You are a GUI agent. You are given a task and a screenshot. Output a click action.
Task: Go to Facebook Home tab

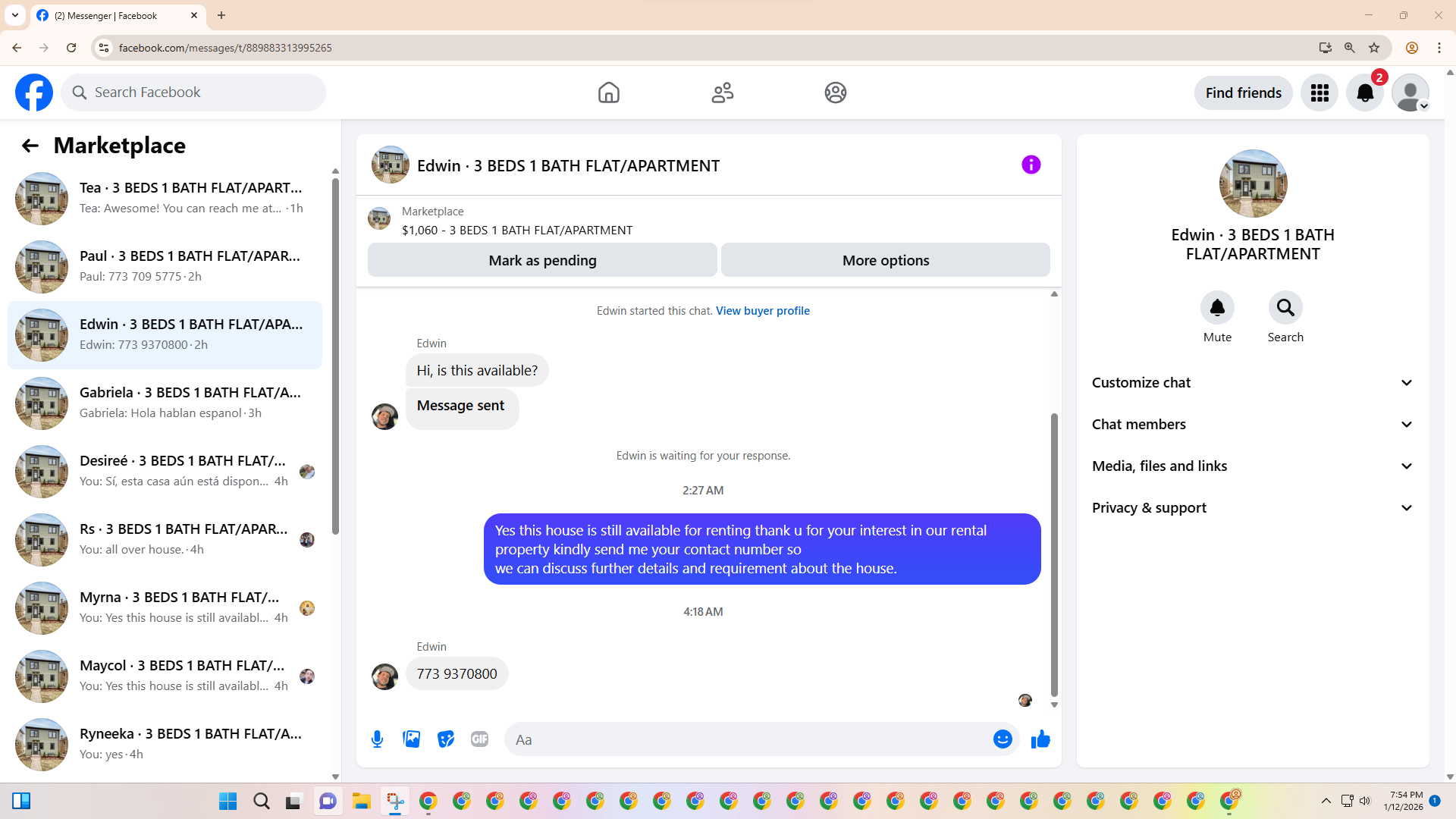click(608, 93)
